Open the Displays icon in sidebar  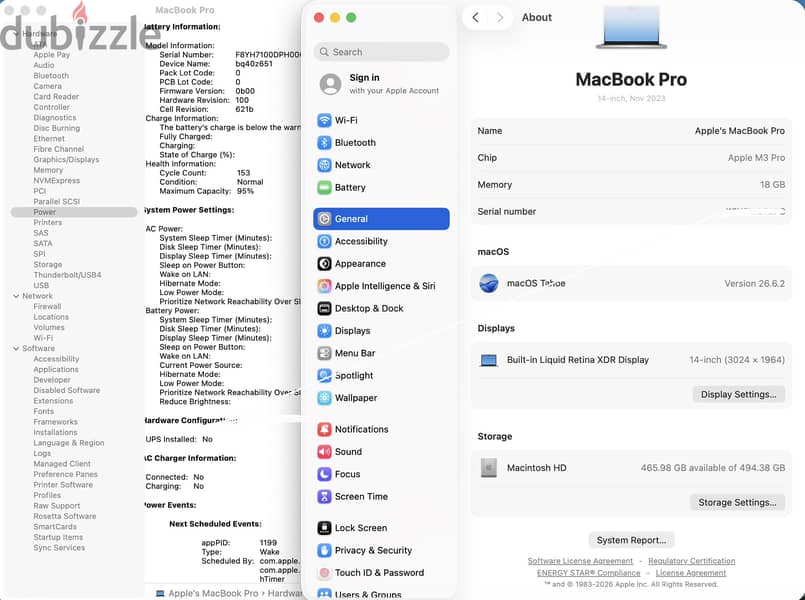[324, 331]
